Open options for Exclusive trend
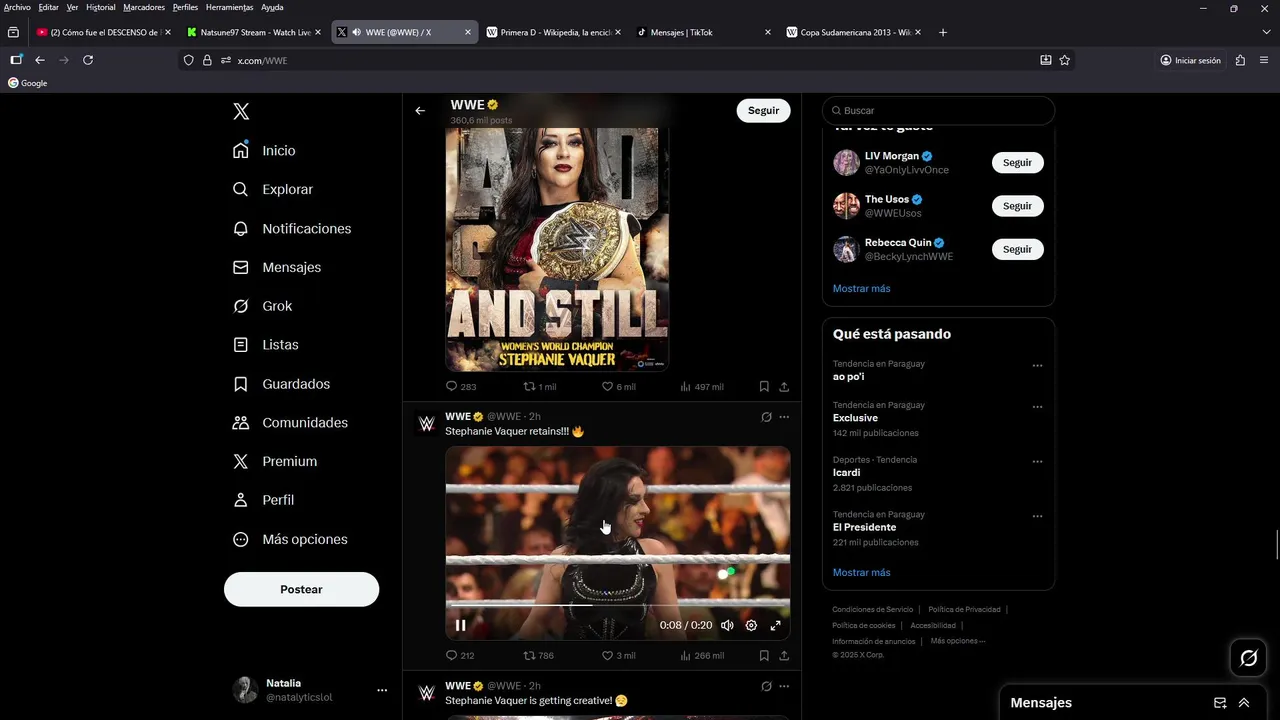The height and width of the screenshot is (720, 1280). click(x=1037, y=407)
